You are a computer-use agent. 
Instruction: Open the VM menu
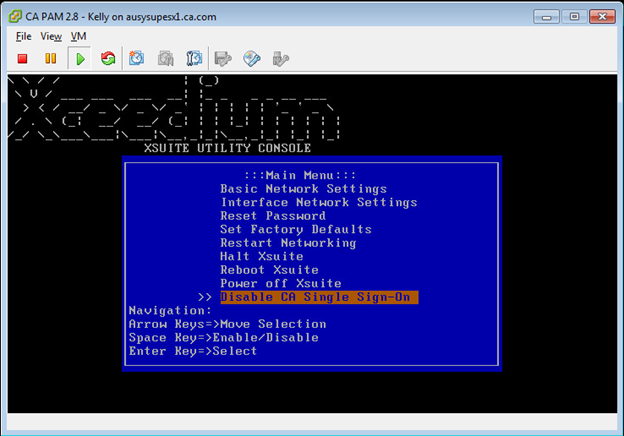coord(78,37)
